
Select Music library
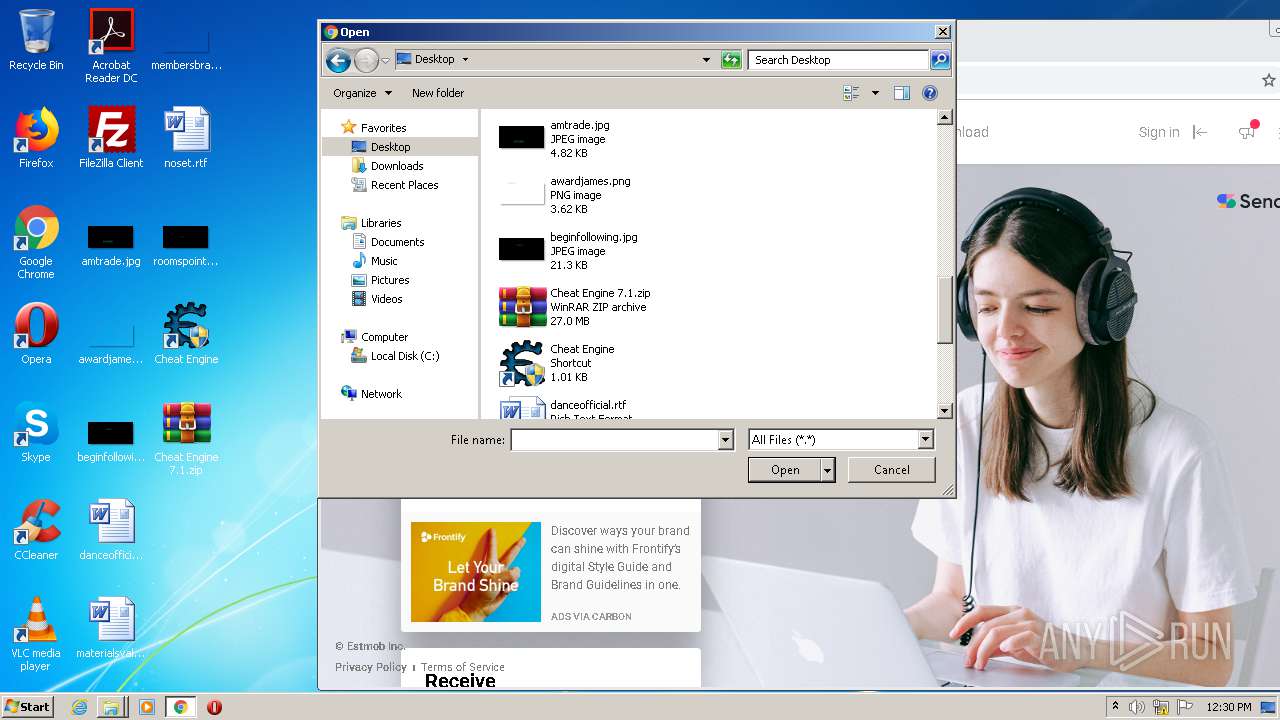click(384, 261)
